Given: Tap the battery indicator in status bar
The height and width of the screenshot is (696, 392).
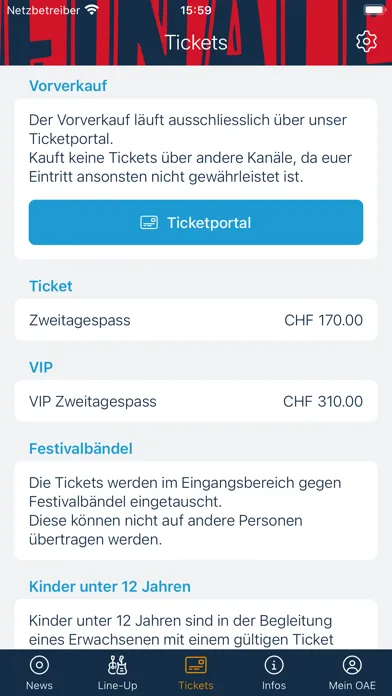Looking at the screenshot, I should point(374,10).
